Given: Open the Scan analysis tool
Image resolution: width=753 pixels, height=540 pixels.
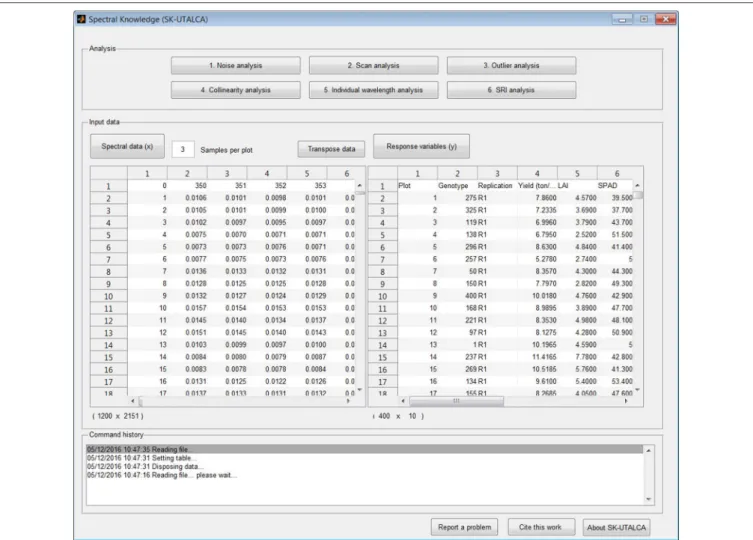Looking at the screenshot, I should [x=374, y=65].
